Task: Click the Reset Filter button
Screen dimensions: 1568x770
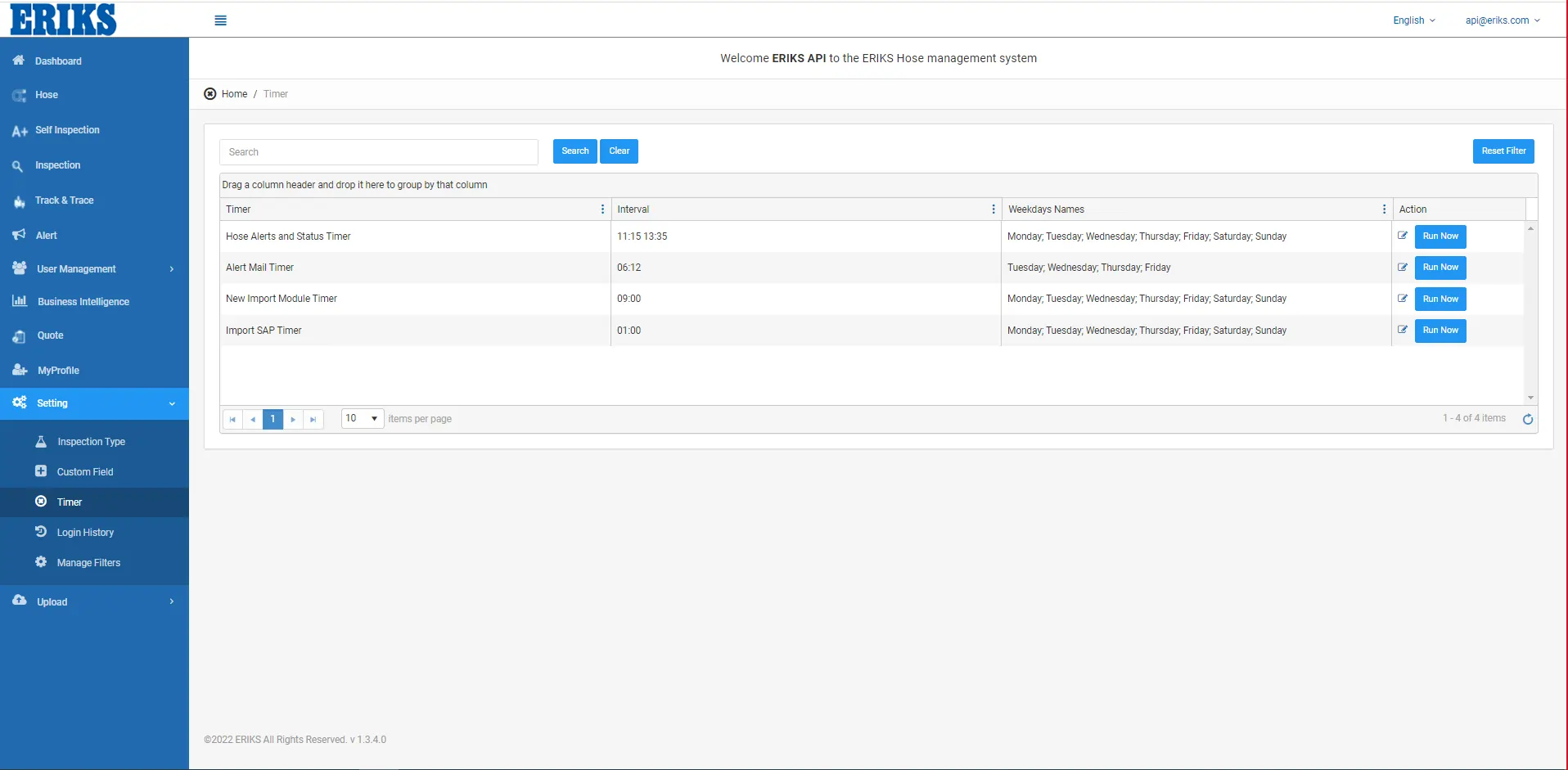Action: coord(1503,151)
